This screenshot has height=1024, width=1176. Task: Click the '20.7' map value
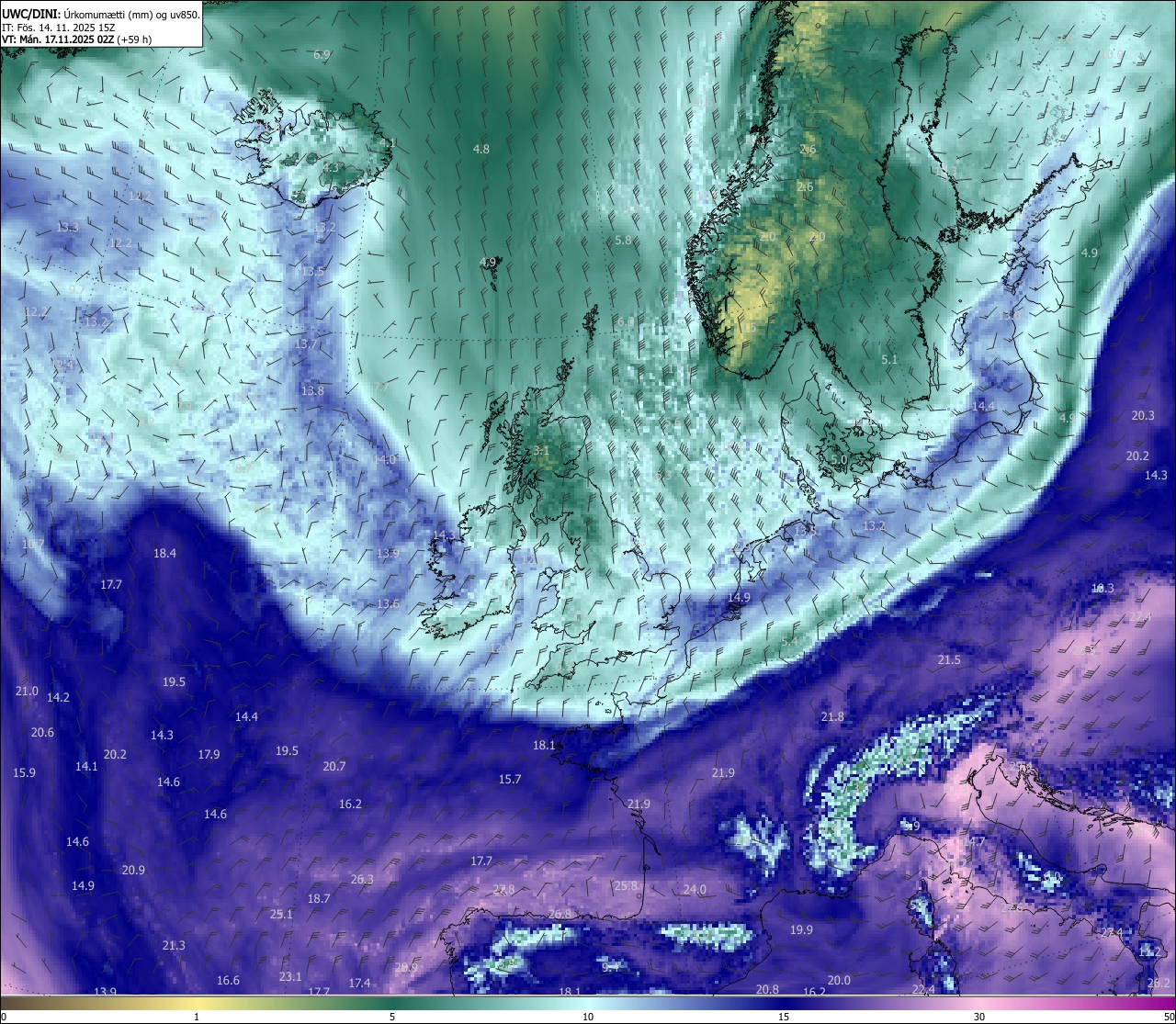point(334,767)
